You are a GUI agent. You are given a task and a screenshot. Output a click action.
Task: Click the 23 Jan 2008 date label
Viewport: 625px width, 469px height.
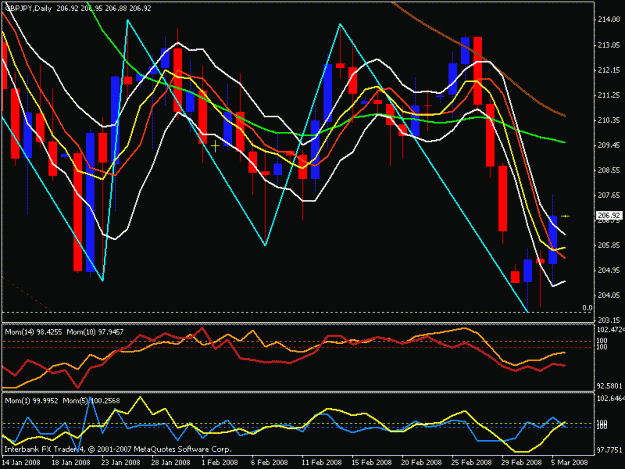121,462
